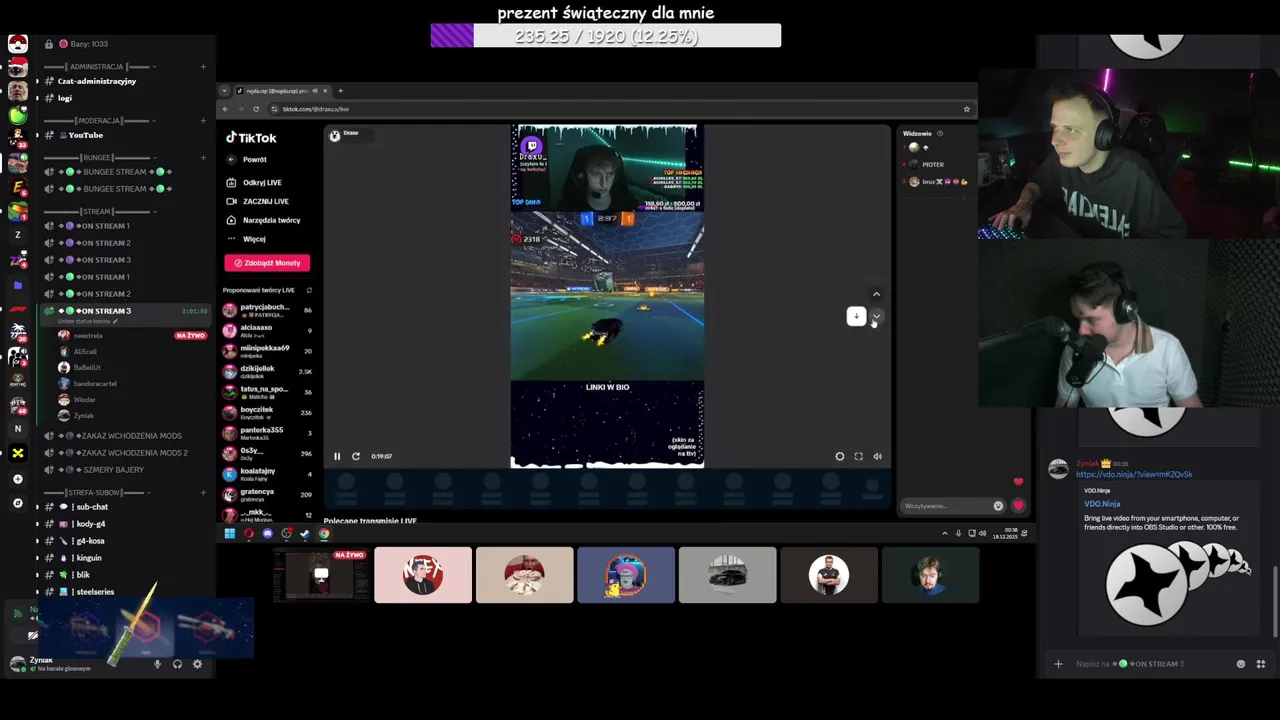Add a channel to ADMINISTRACJA category
This screenshot has height=720, width=1280.
pyautogui.click(x=203, y=67)
